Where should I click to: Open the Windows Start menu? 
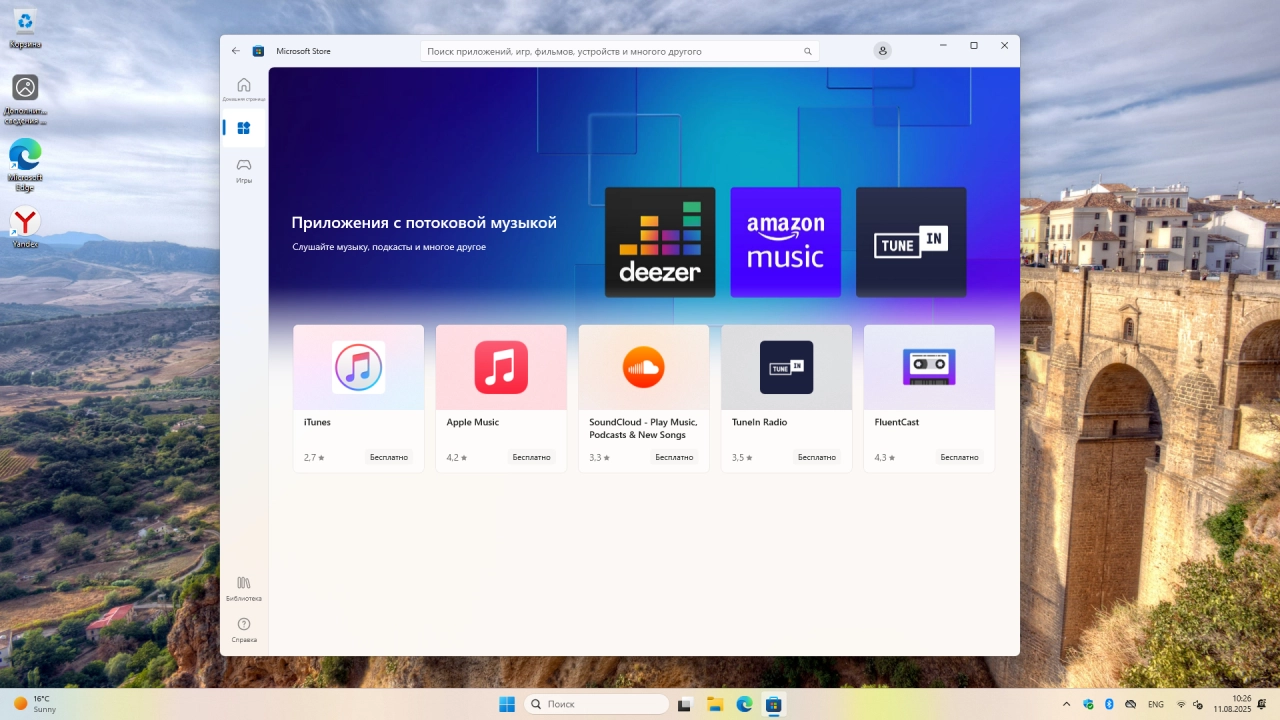point(507,704)
